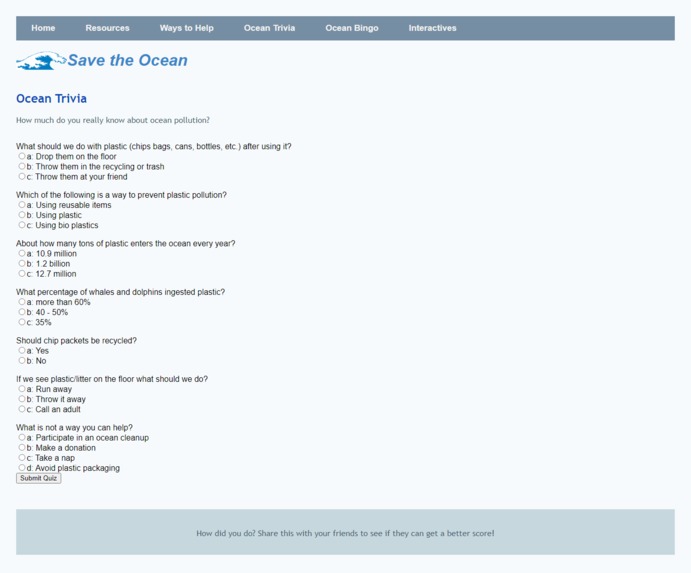Click the 'tons of plastic enters the ocean' question
The width and height of the screenshot is (691, 573).
(x=126, y=243)
